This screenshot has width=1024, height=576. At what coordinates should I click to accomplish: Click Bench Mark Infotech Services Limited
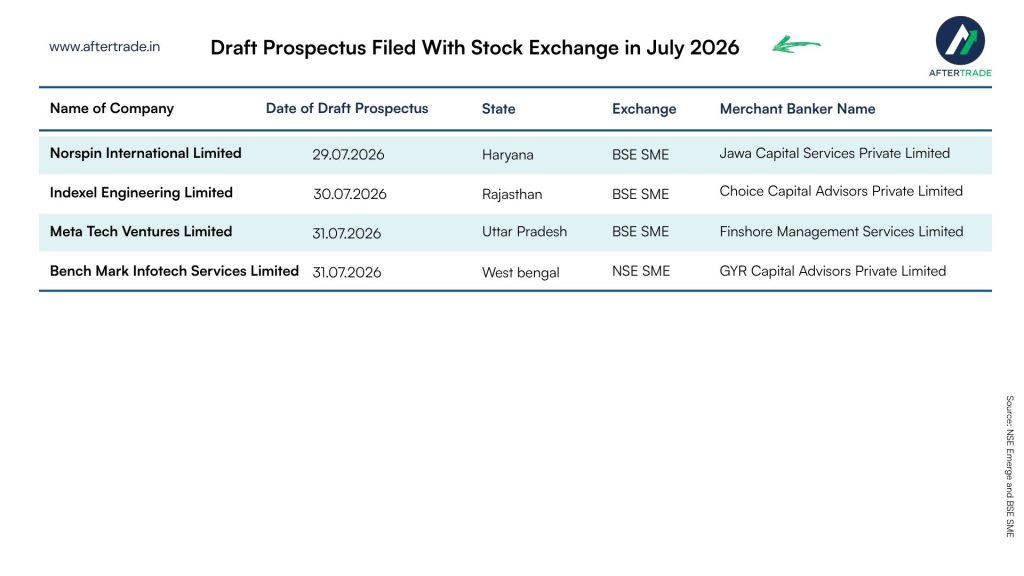(x=174, y=271)
